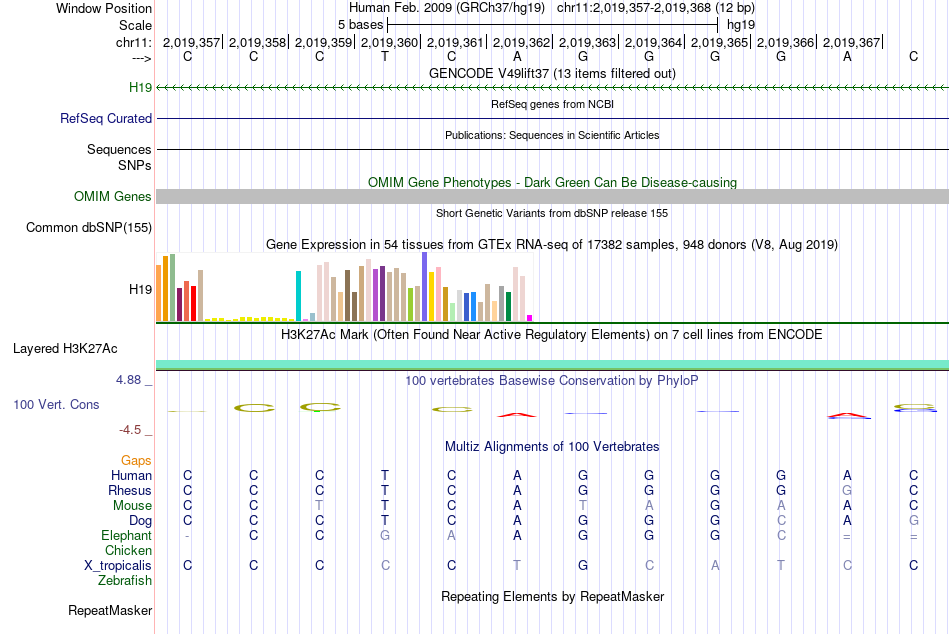Viewport: 950px width, 634px height.
Task: Open the 100 Vert. Cons label
Action: pyautogui.click(x=56, y=404)
